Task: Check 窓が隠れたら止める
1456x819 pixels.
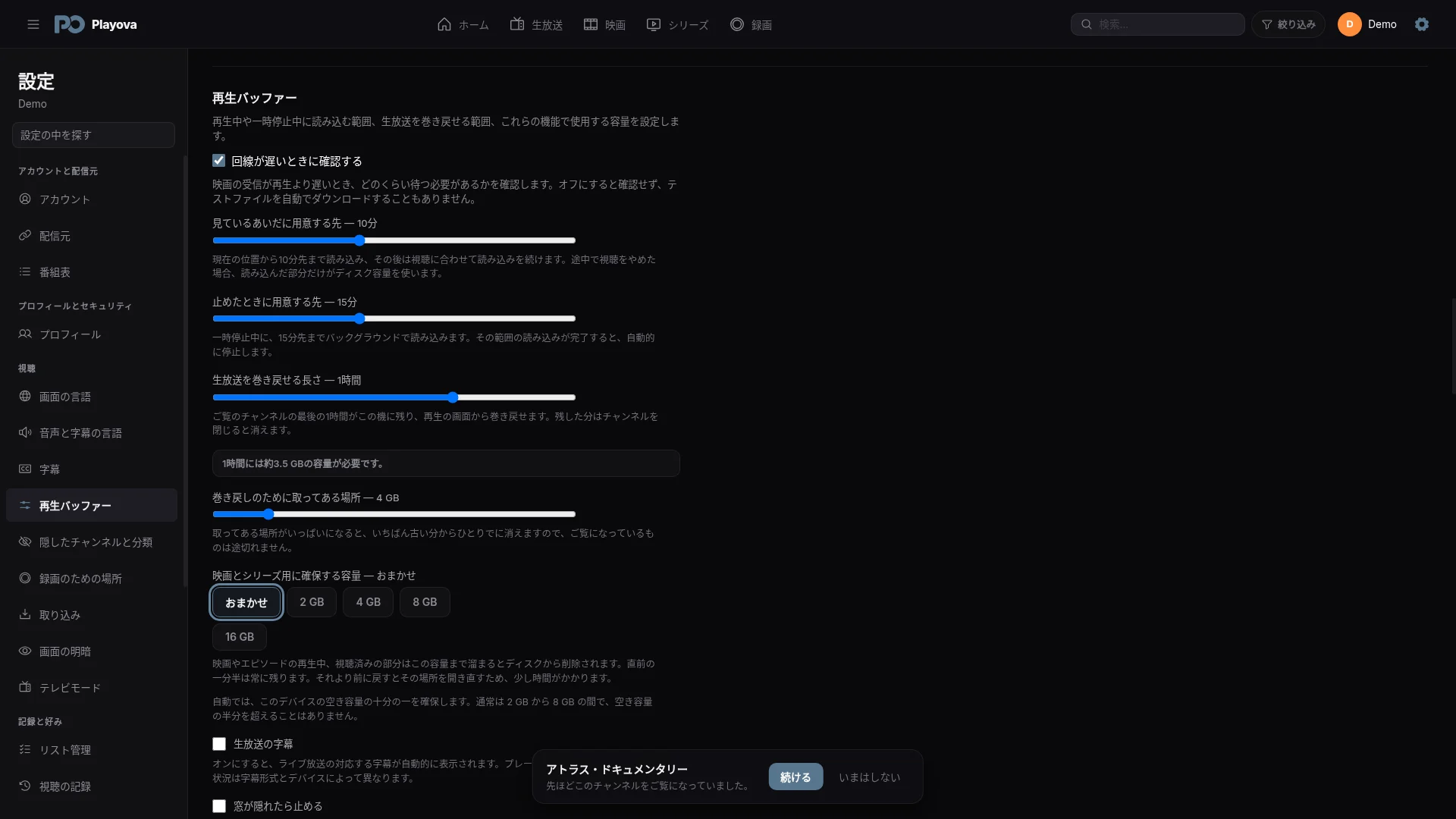Action: [219, 806]
